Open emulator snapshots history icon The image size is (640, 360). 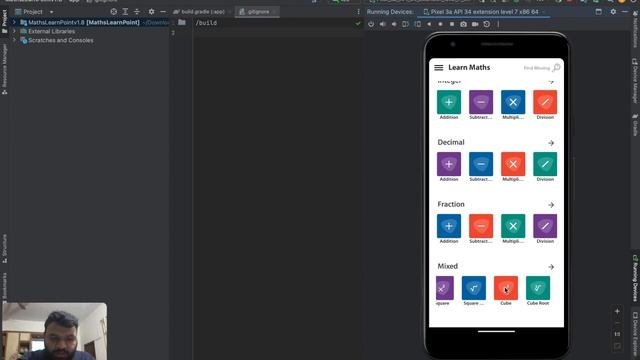point(487,24)
